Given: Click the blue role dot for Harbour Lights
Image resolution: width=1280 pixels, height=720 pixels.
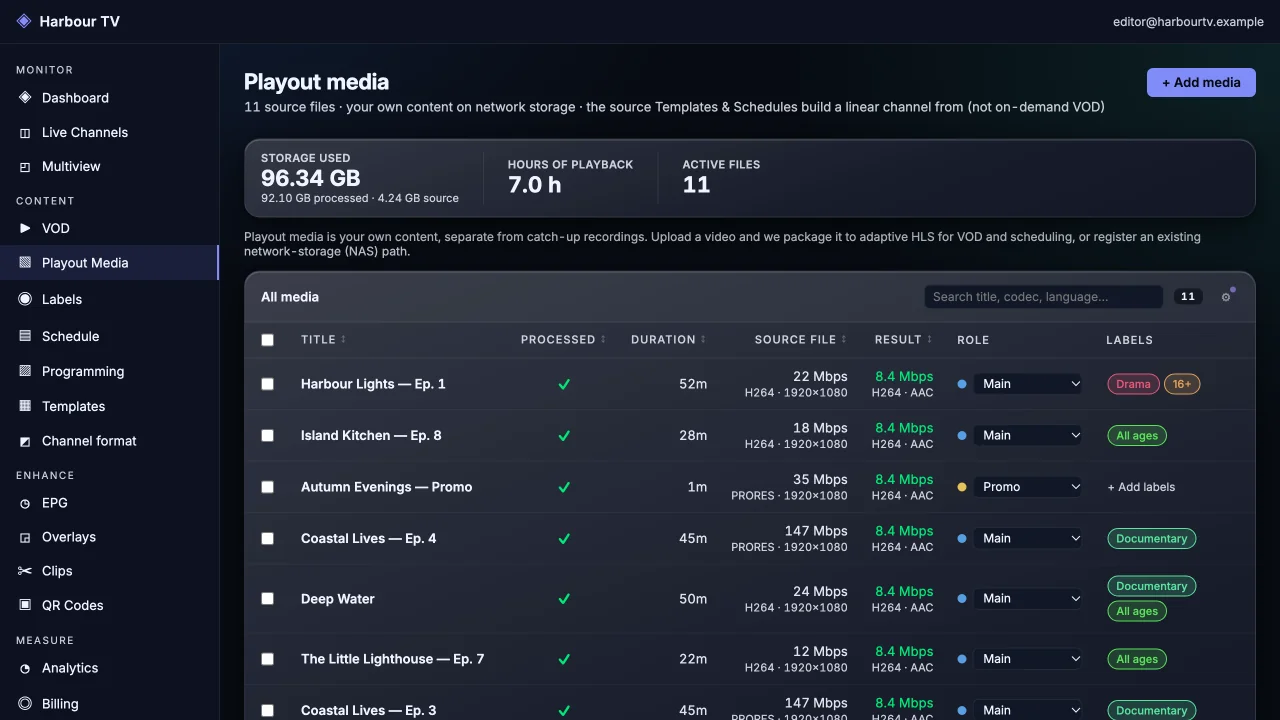Looking at the screenshot, I should [x=962, y=384].
